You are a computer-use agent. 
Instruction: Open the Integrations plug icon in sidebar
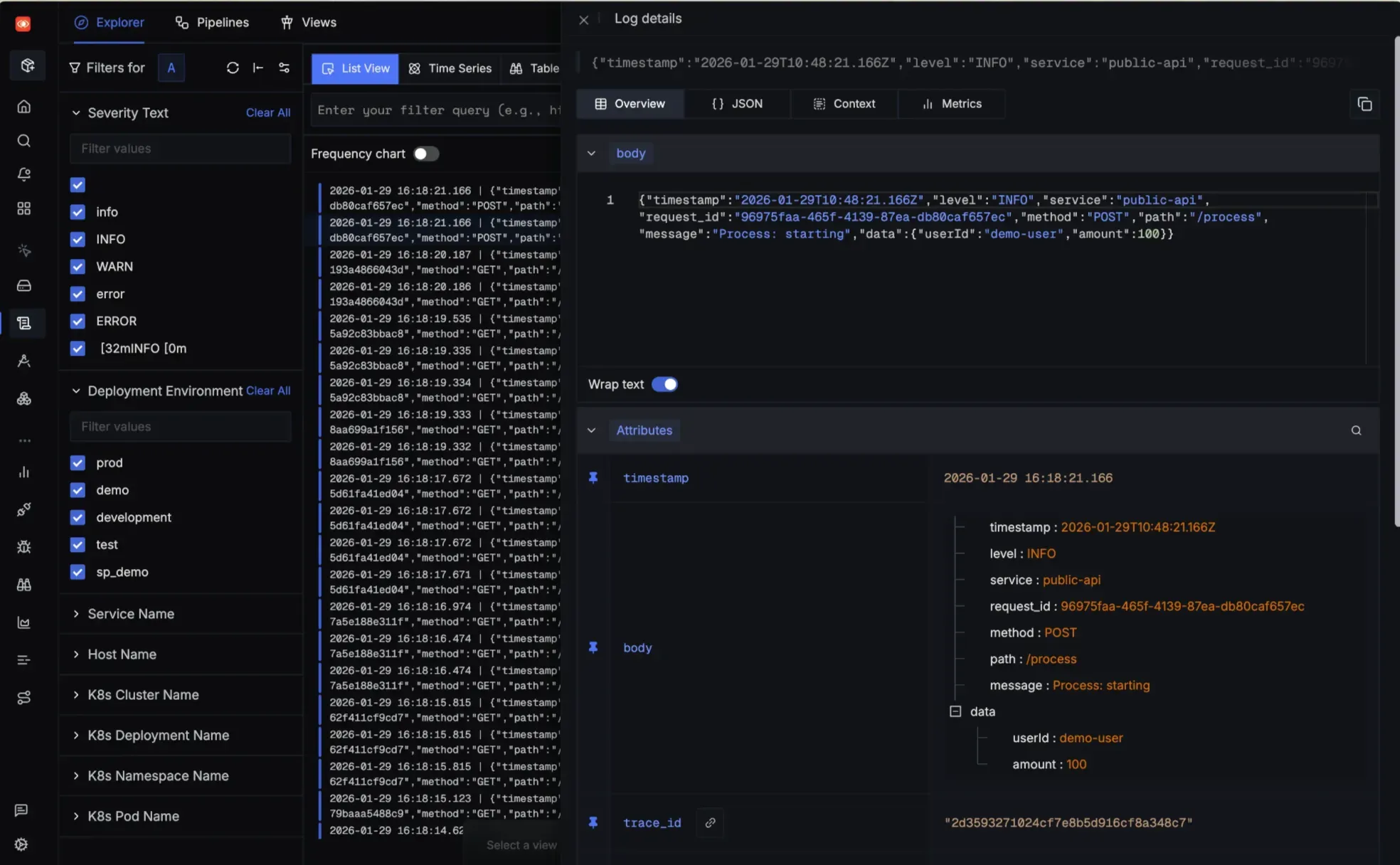[23, 509]
